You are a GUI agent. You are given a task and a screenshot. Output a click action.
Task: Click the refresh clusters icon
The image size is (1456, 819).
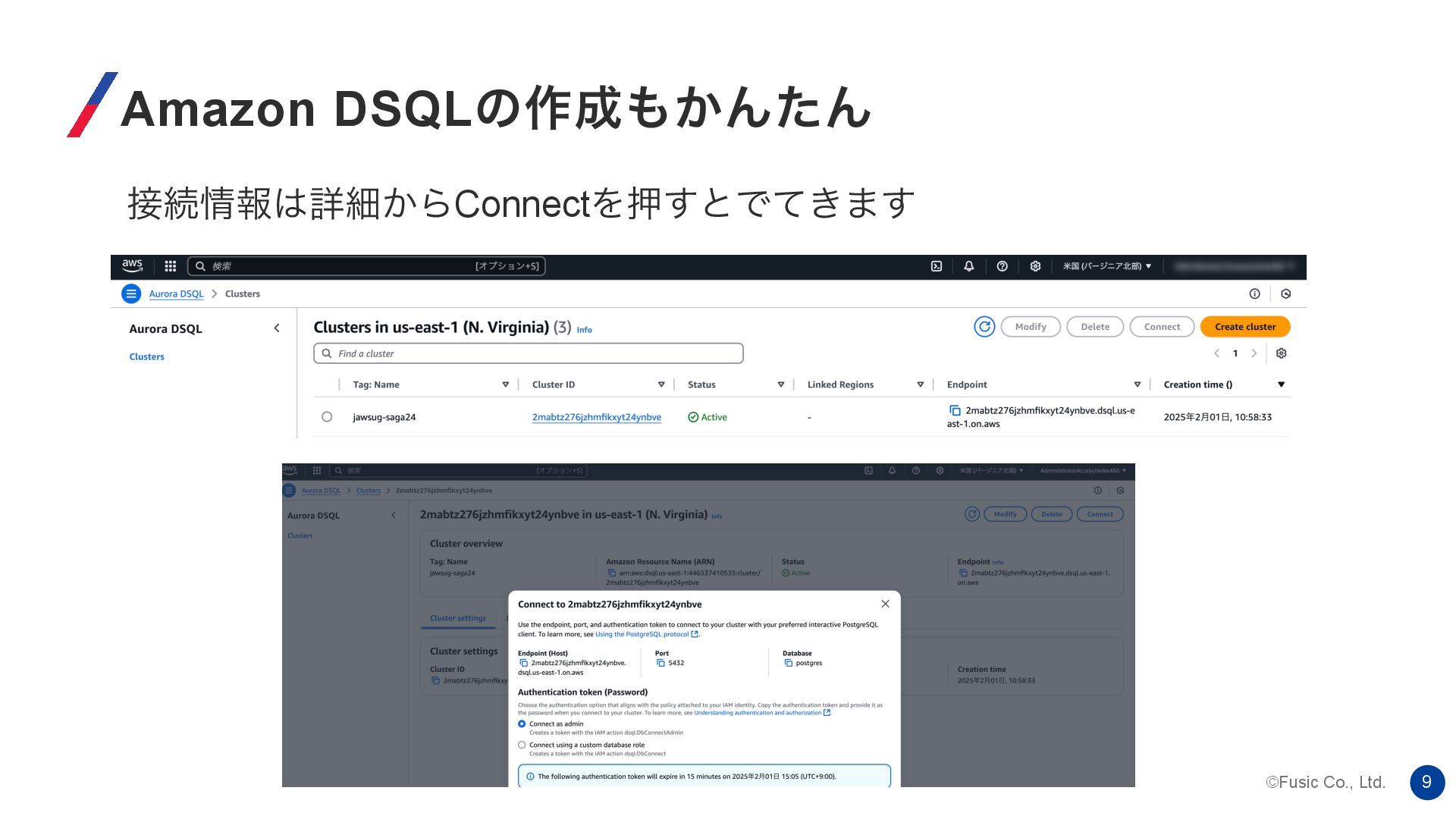[984, 327]
